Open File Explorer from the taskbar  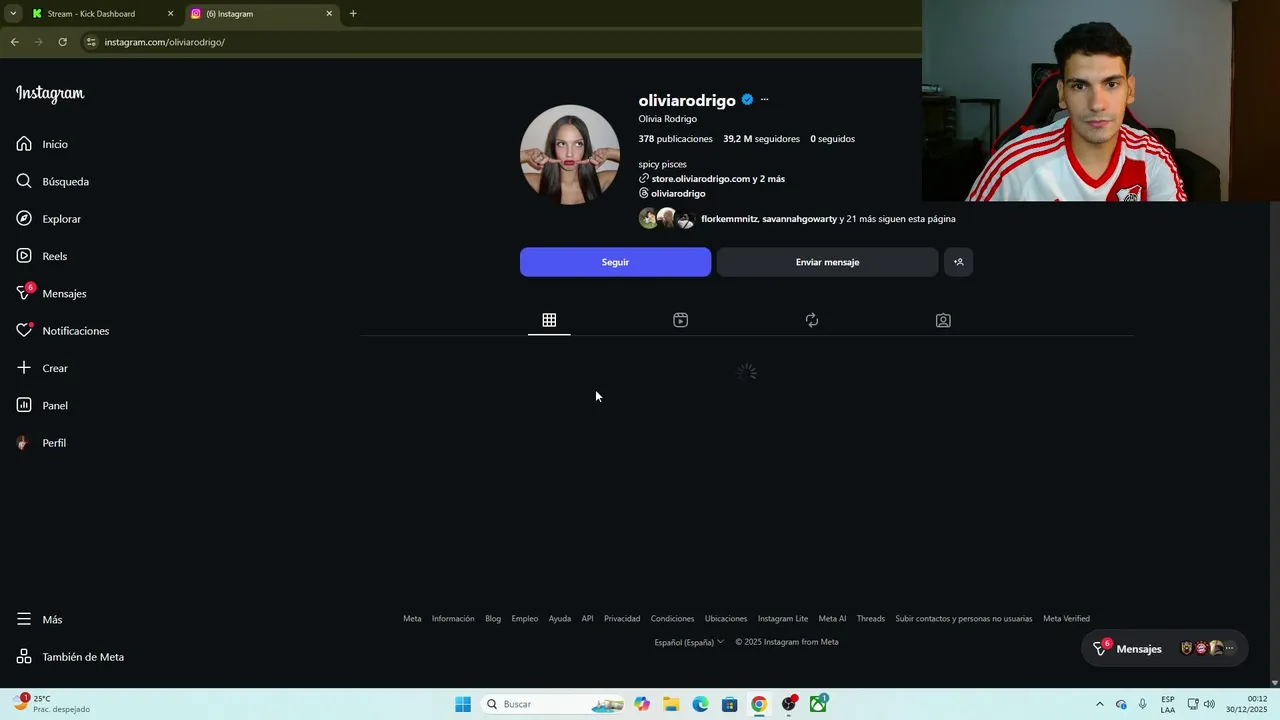(x=671, y=704)
